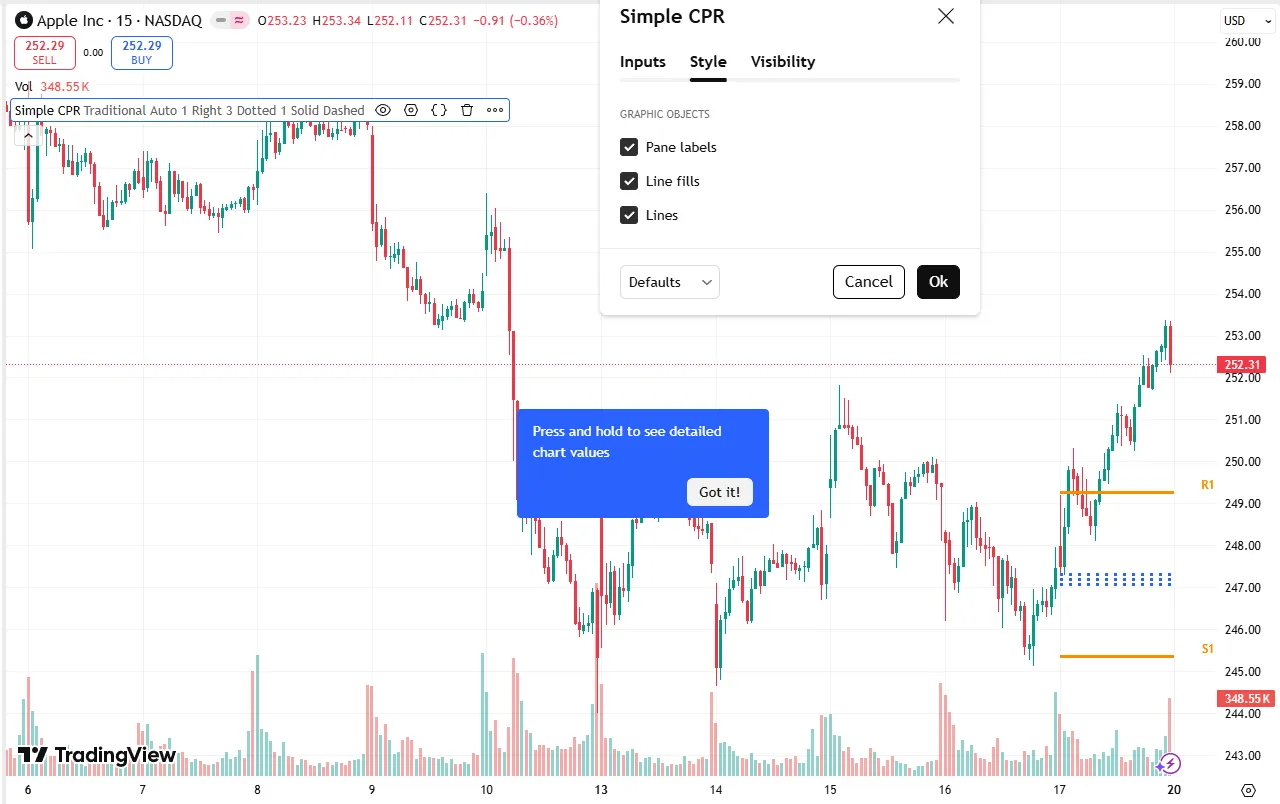Viewport: 1280px width, 804px height.
Task: Close the Simple CPR dialog
Action: point(945,16)
